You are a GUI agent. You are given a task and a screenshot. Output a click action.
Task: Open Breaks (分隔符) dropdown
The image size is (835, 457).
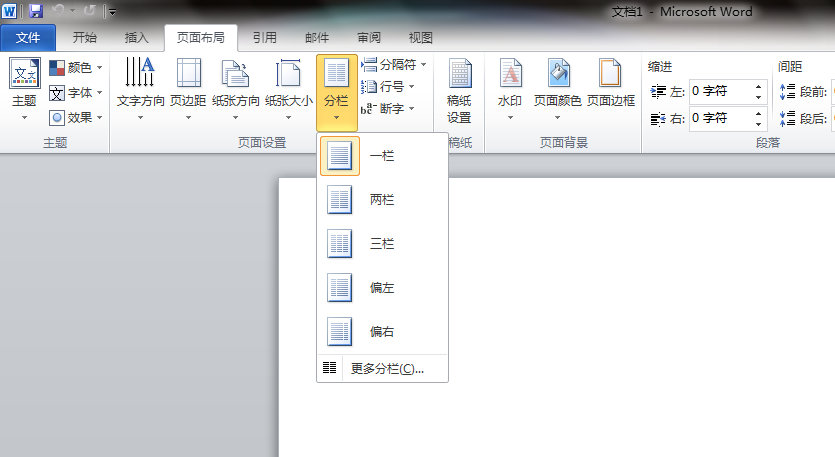(x=394, y=65)
